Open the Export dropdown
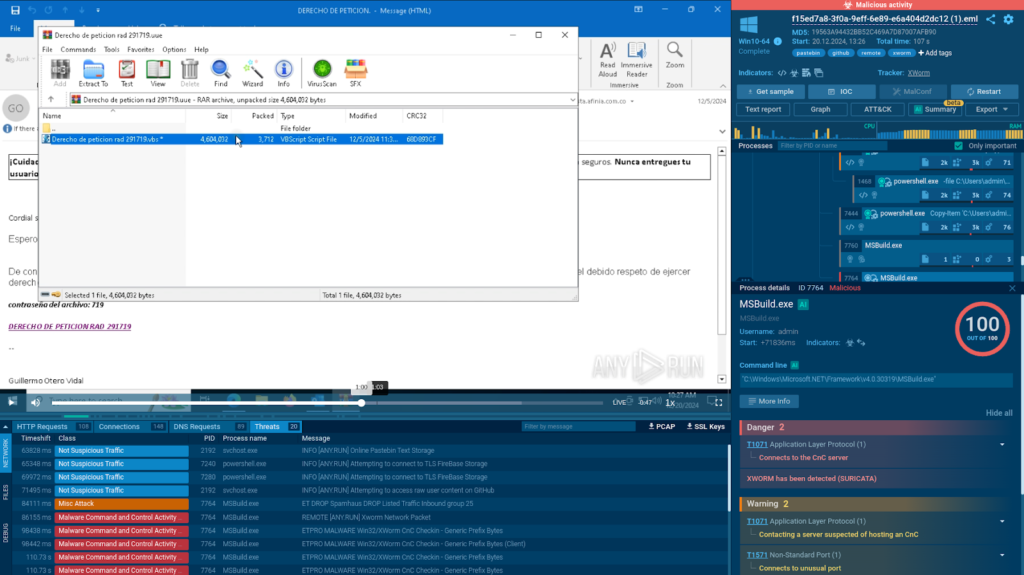 tap(991, 109)
